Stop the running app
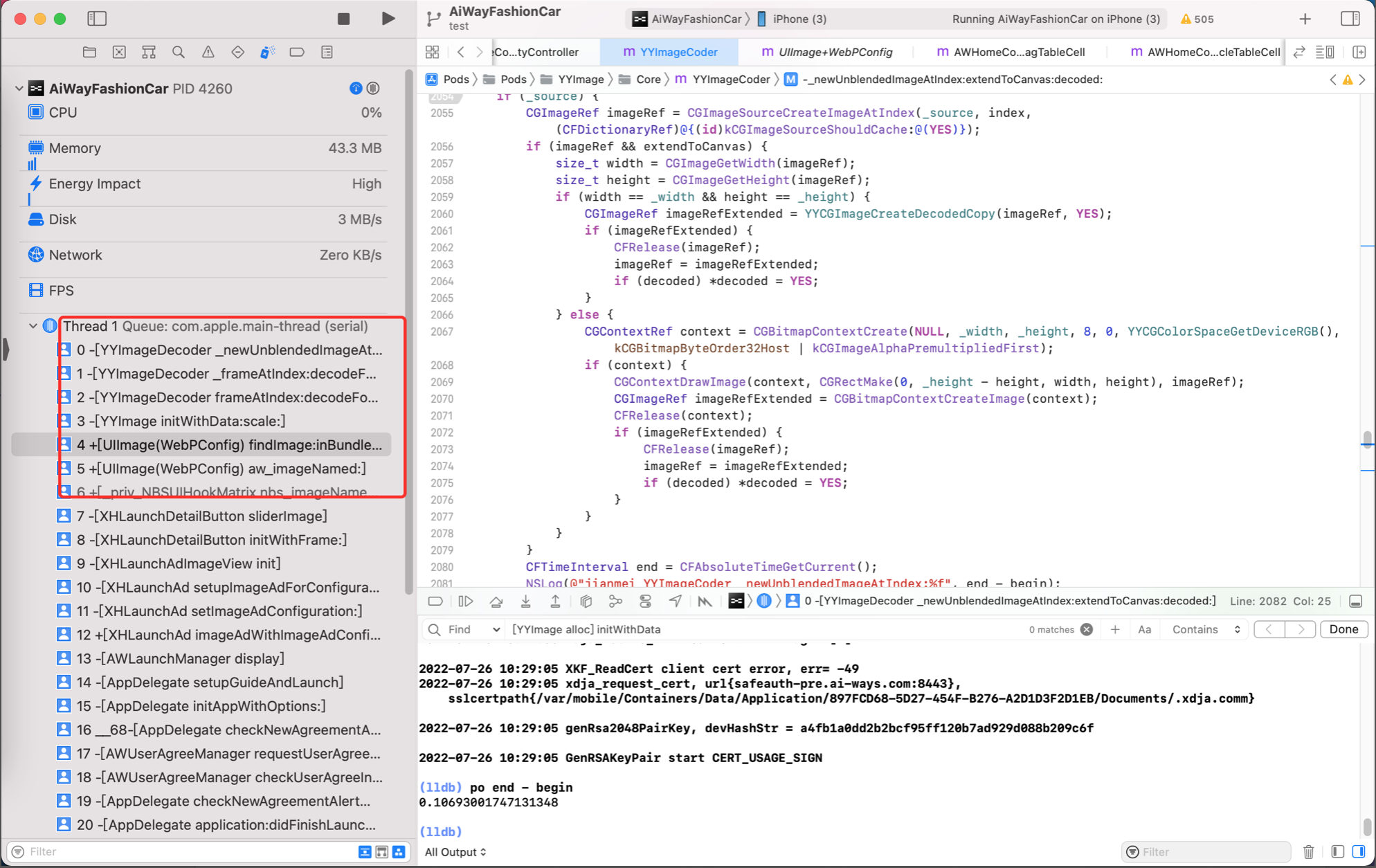The image size is (1376, 868). (x=343, y=19)
